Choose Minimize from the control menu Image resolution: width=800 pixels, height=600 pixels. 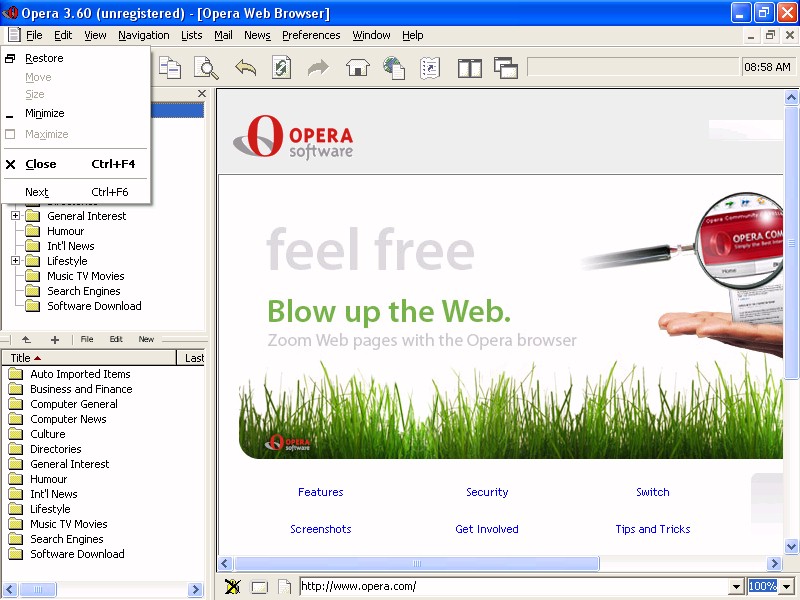pyautogui.click(x=77, y=113)
